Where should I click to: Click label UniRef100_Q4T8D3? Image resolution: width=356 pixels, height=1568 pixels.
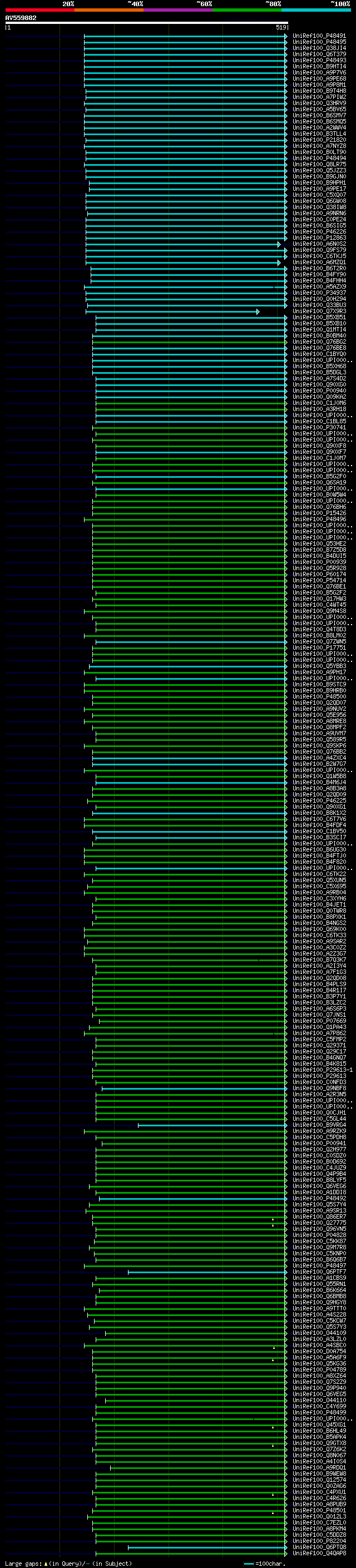pyautogui.click(x=319, y=630)
